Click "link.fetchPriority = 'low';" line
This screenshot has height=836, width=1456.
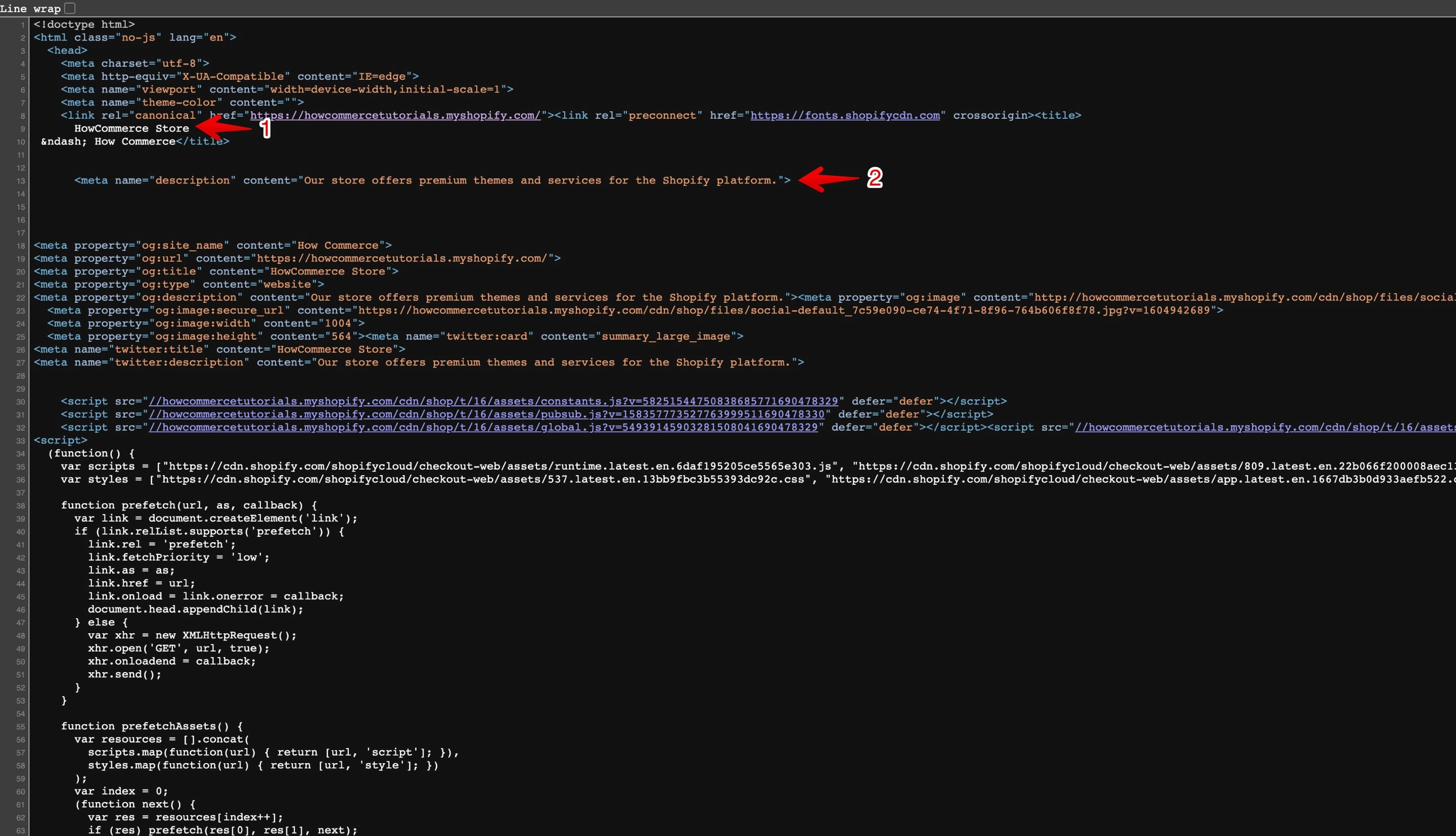pos(178,558)
